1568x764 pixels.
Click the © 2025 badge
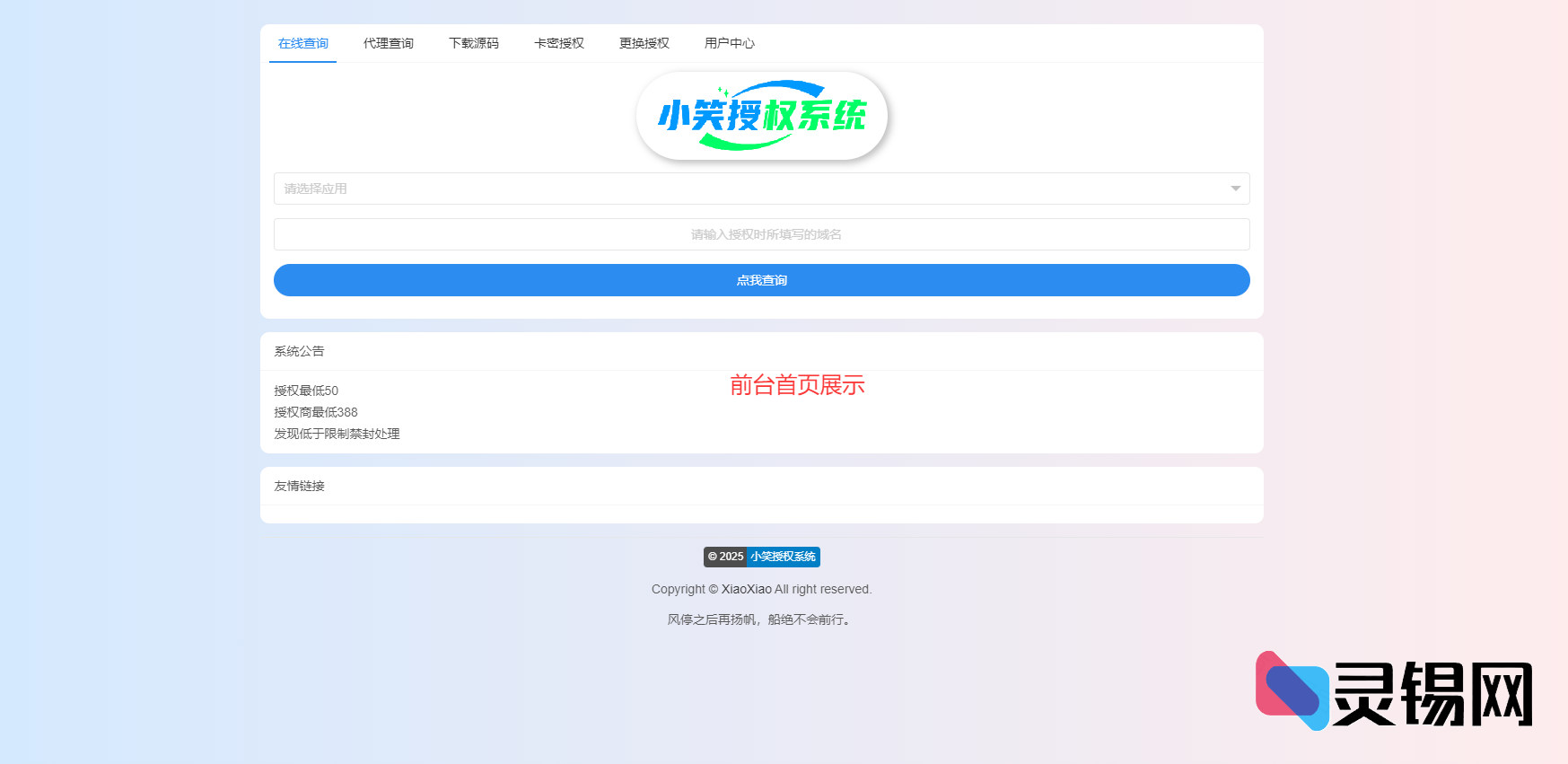click(725, 557)
